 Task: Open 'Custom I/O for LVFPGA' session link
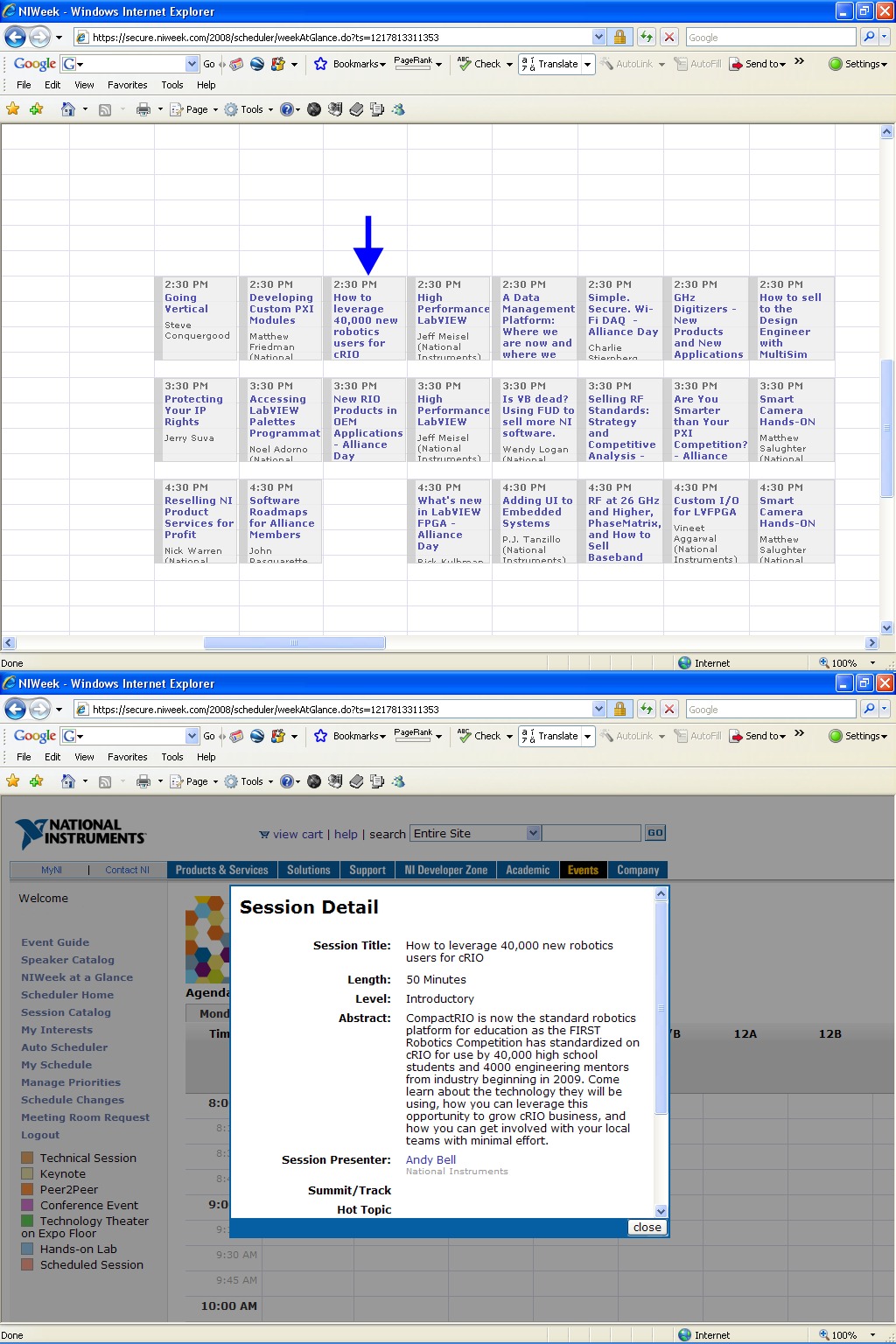pyautogui.click(x=706, y=506)
